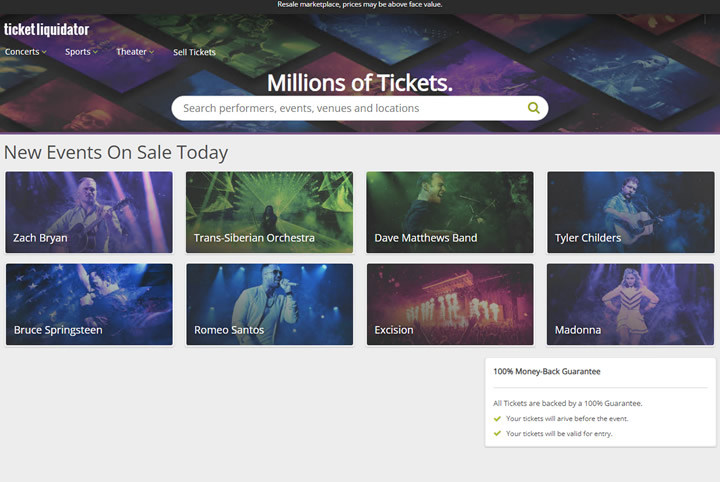Screen dimensions: 720x482
Task: View Tyler Childers event tickets
Action: point(630,212)
